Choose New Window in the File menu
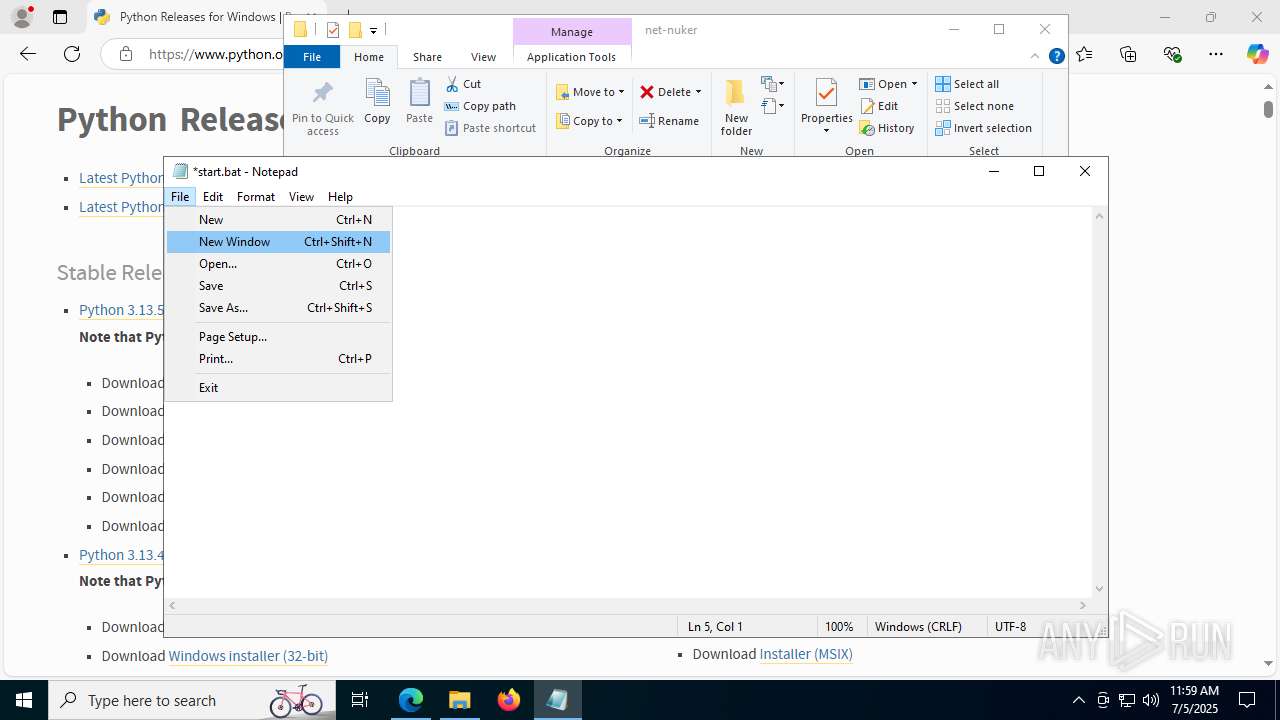Image resolution: width=1280 pixels, height=720 pixels. click(278, 241)
